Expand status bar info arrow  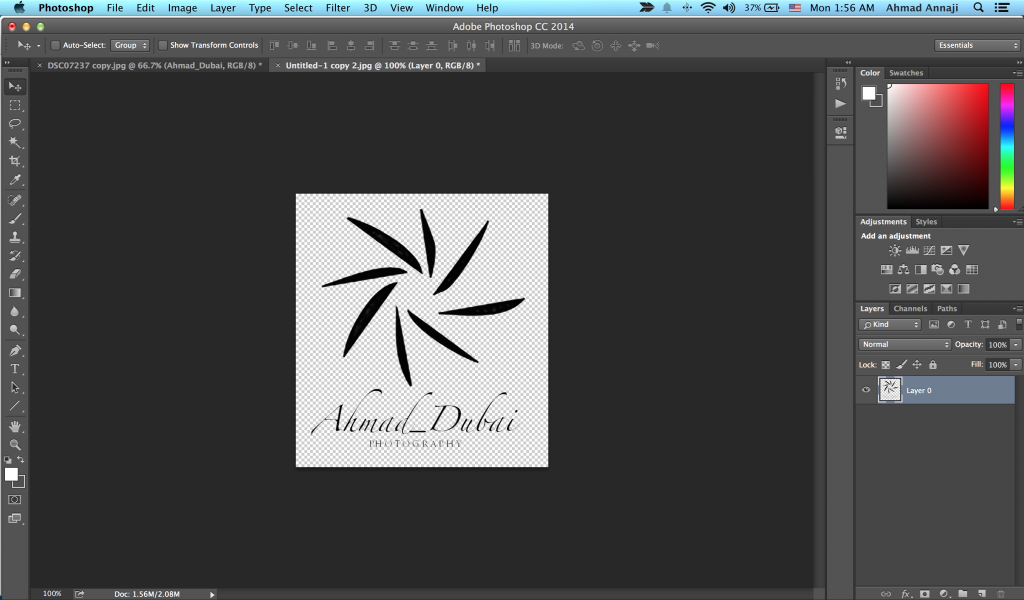(x=212, y=594)
